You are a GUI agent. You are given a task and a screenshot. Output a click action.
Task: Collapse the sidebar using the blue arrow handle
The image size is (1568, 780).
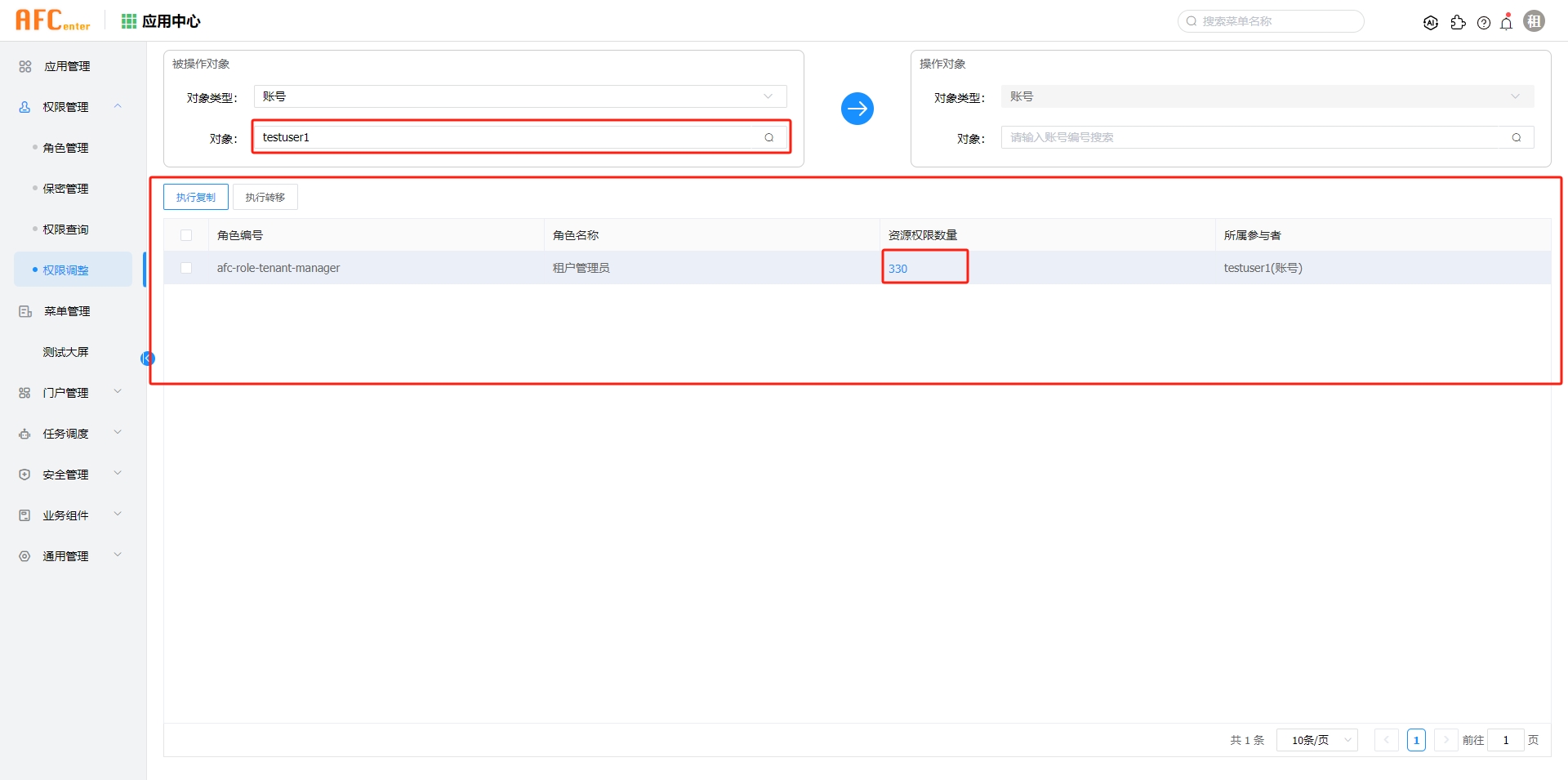[147, 358]
